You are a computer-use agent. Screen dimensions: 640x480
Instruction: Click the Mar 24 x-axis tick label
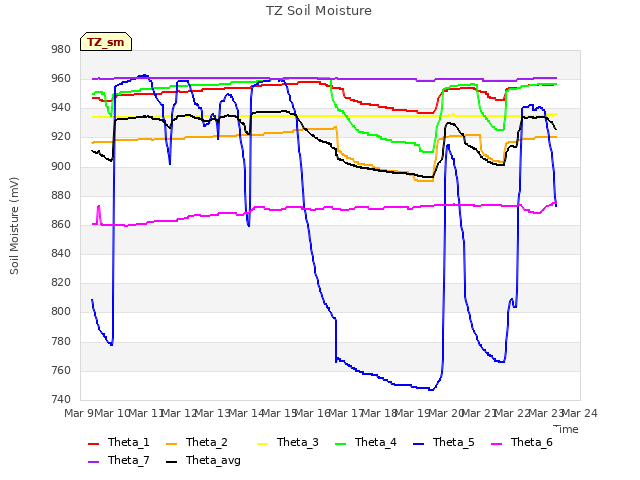click(x=580, y=413)
